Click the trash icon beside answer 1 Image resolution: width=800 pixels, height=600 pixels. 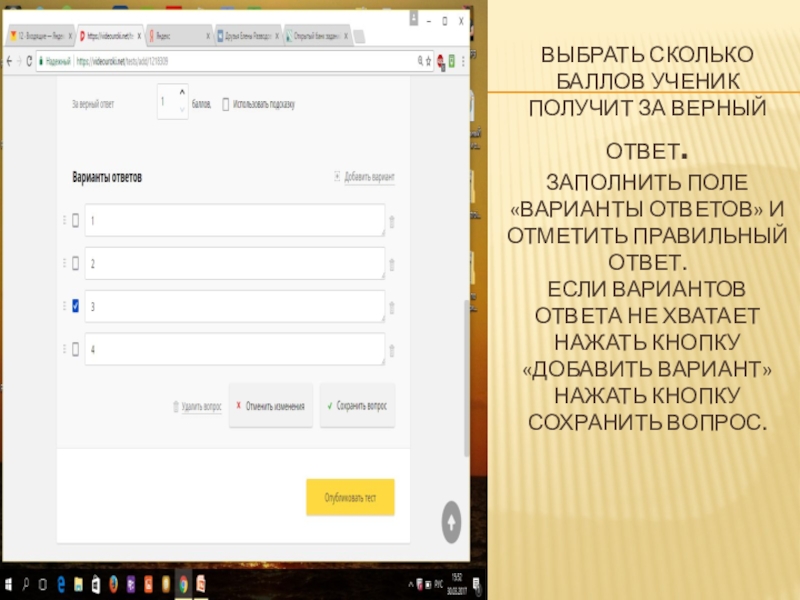coord(391,222)
